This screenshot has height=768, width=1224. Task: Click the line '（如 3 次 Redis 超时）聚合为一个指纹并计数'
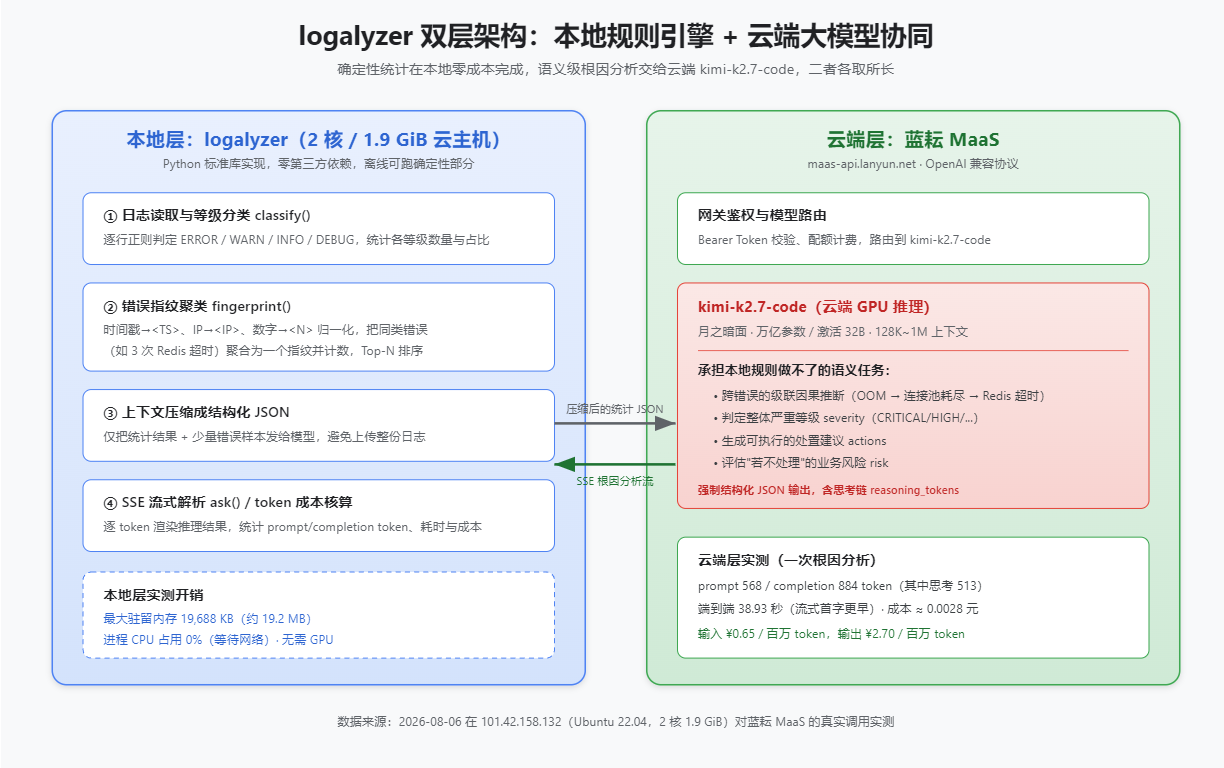(263, 351)
